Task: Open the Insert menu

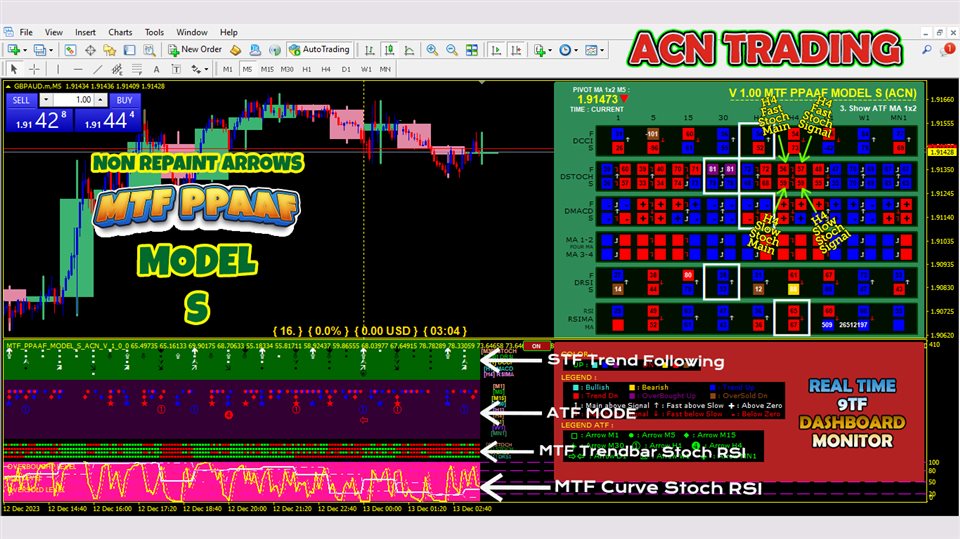Action: [85, 32]
